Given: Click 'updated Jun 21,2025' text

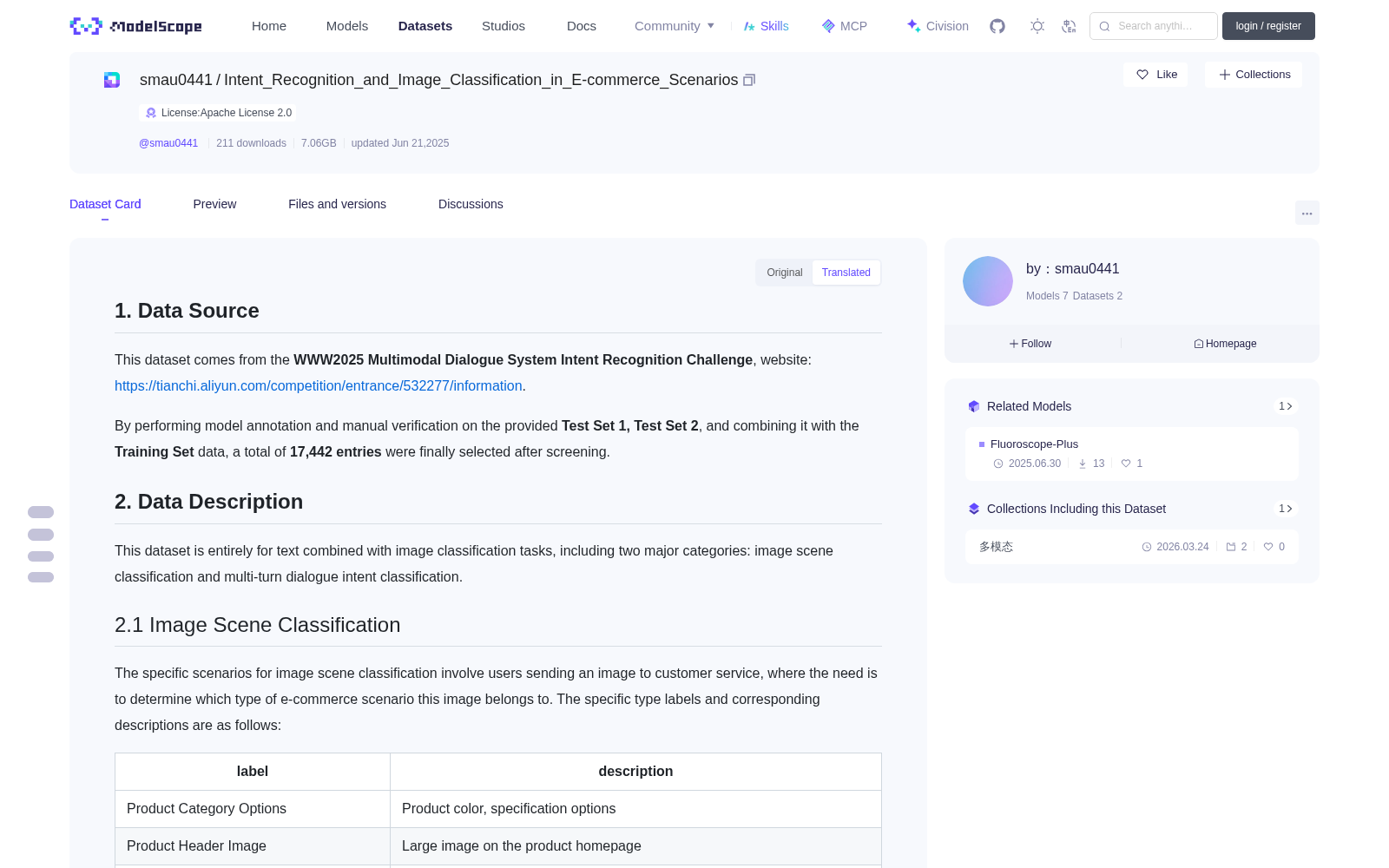Looking at the screenshot, I should tap(400, 143).
